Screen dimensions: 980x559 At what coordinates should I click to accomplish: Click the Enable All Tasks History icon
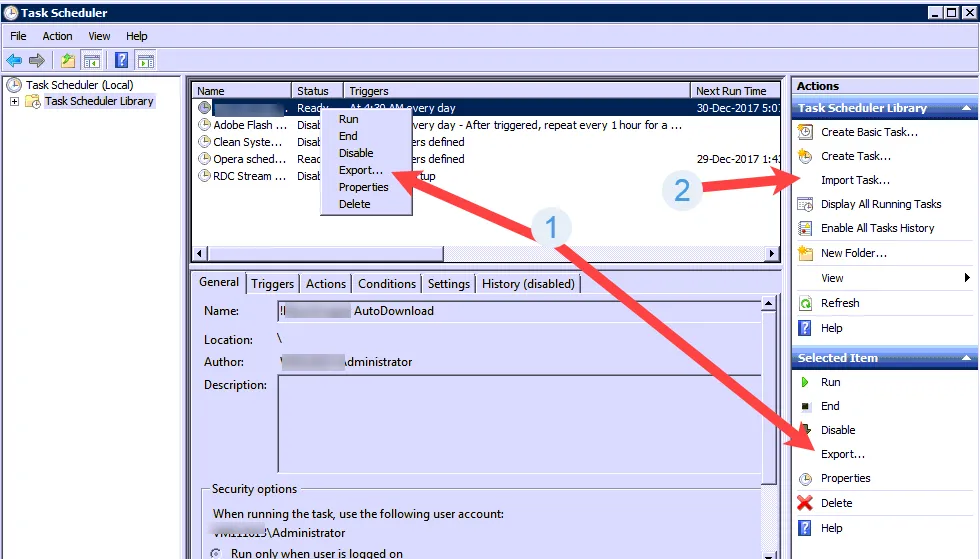coord(806,228)
